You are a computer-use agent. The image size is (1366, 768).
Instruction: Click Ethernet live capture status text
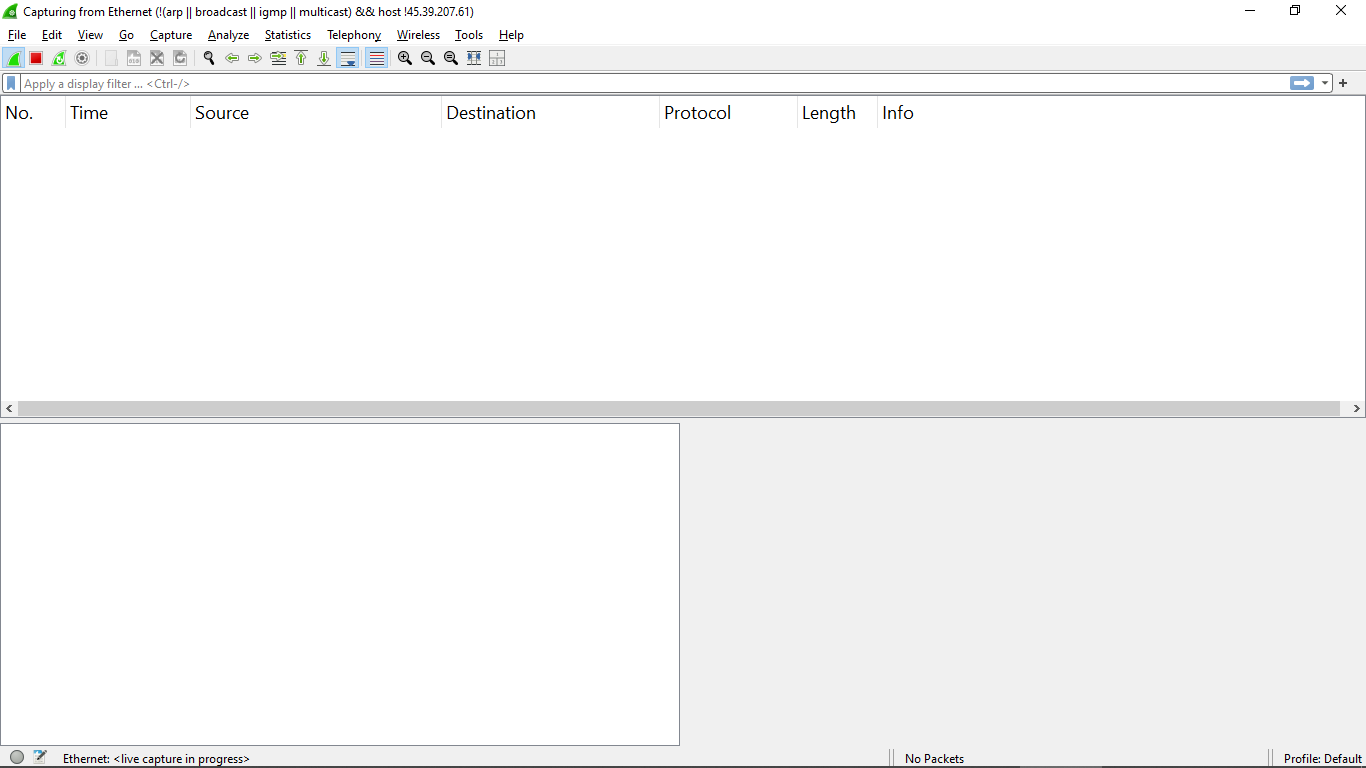click(156, 759)
